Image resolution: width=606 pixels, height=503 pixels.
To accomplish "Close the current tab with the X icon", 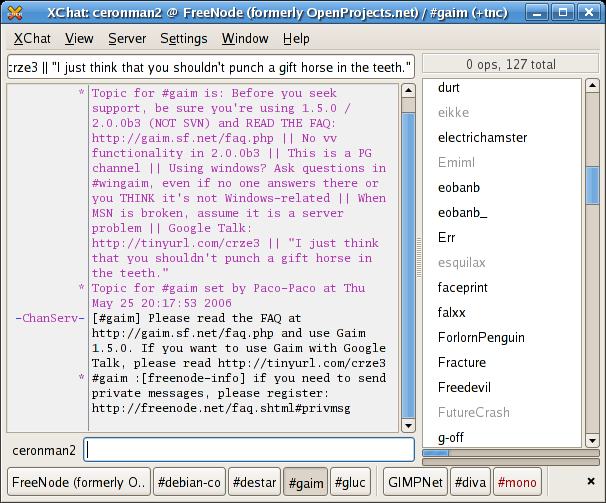I will point(591,481).
